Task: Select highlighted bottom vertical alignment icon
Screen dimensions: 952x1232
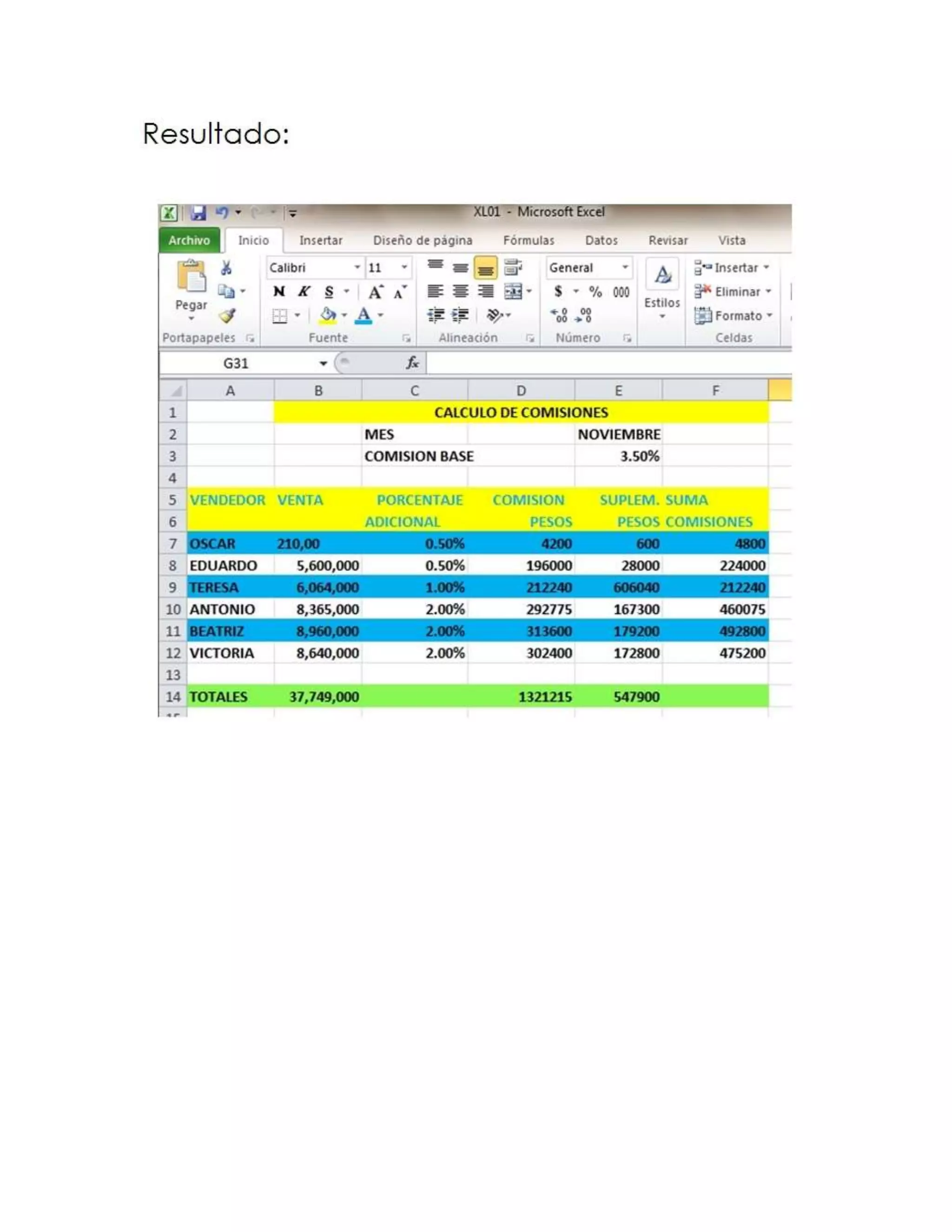Action: coord(486,268)
